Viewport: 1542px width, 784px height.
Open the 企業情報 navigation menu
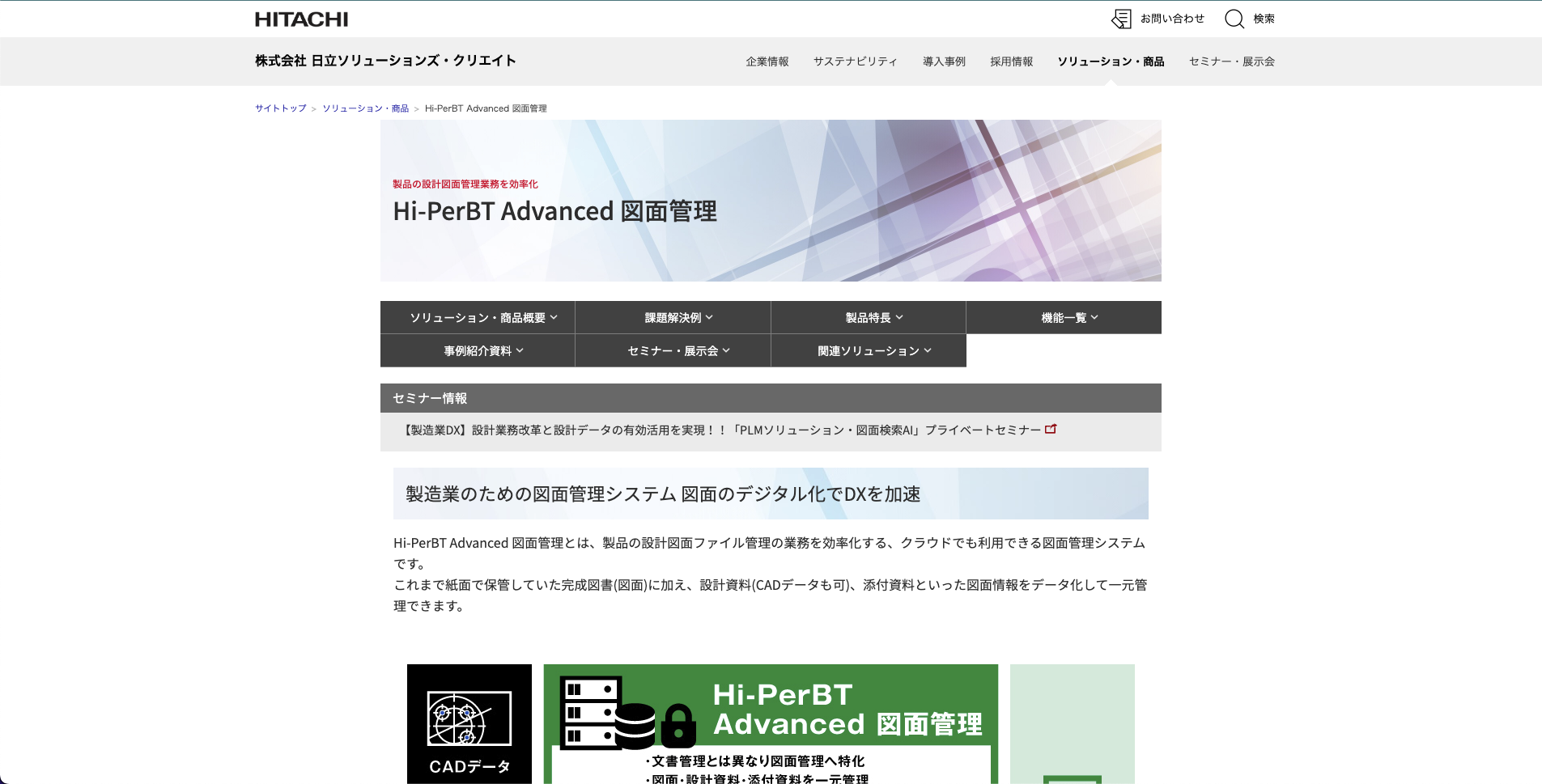pos(767,61)
